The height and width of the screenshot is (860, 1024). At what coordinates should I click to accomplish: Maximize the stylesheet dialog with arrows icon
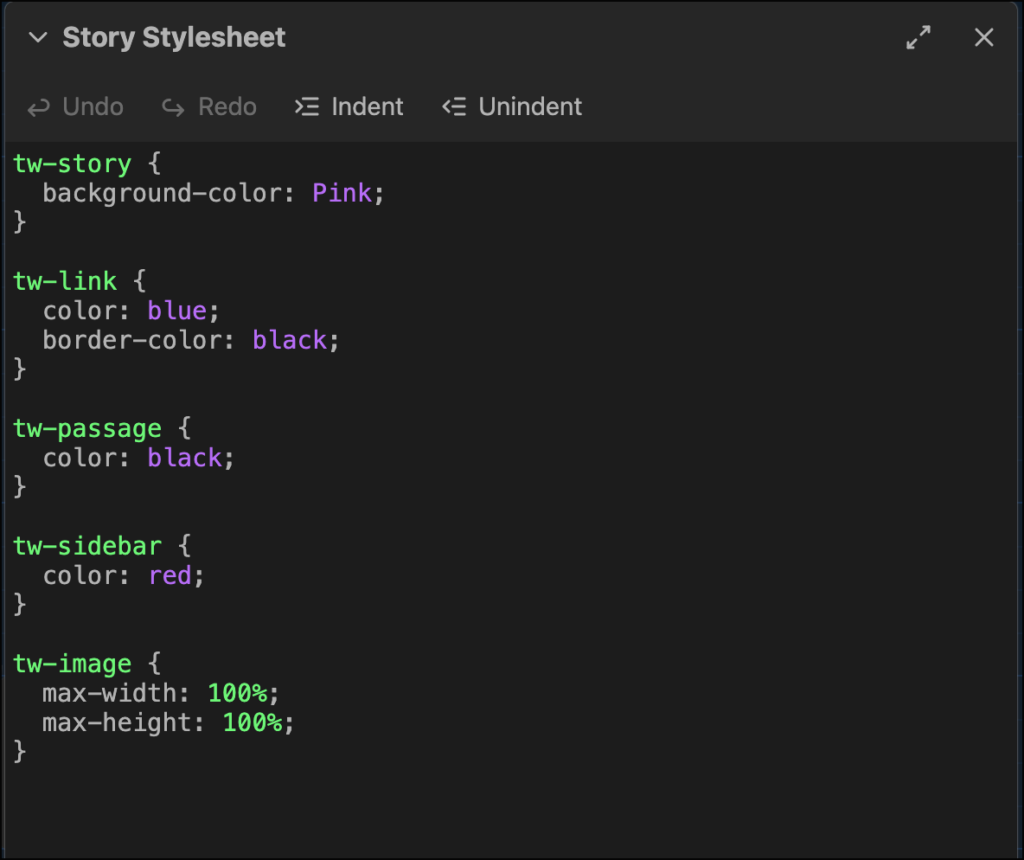[x=918, y=38]
